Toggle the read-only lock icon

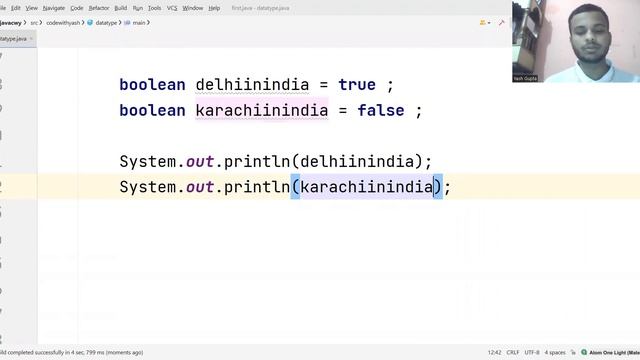pyautogui.click(x=573, y=352)
